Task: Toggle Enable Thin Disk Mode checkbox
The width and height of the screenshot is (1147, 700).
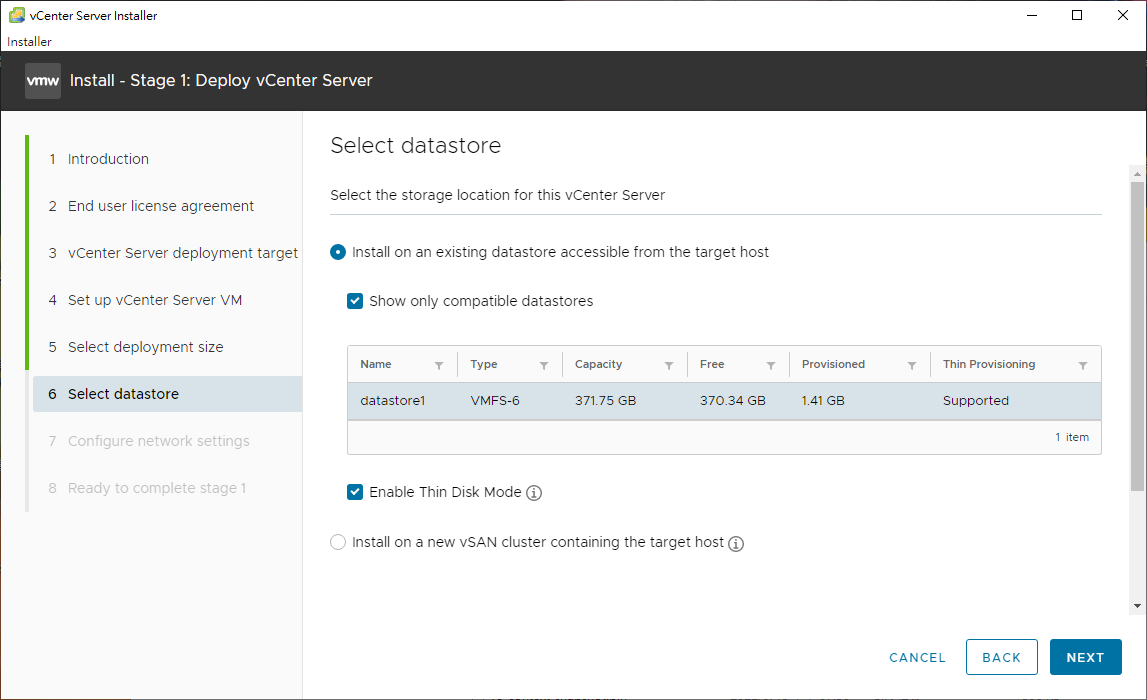Action: click(x=355, y=492)
